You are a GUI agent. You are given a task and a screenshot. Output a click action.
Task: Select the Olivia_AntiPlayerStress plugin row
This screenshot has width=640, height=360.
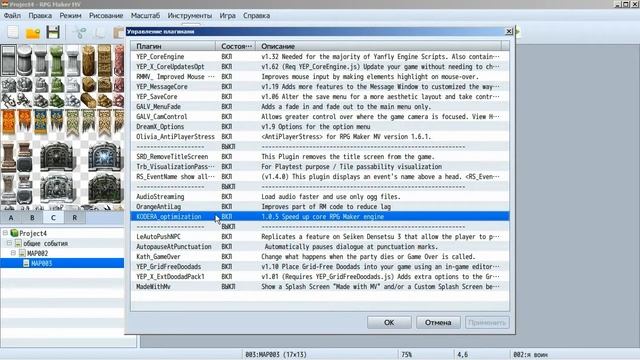[320, 136]
